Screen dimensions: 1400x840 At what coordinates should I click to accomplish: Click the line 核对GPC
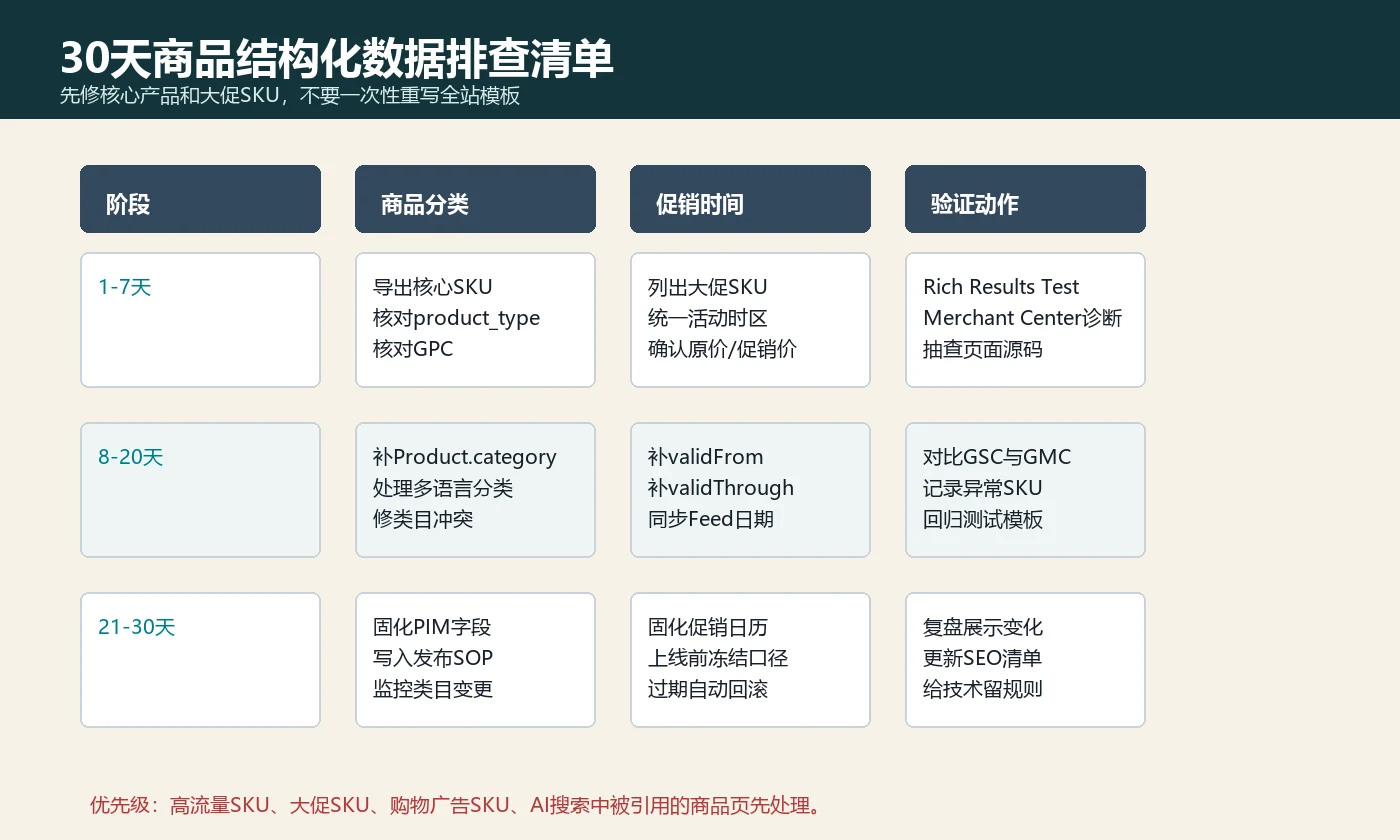click(x=413, y=349)
